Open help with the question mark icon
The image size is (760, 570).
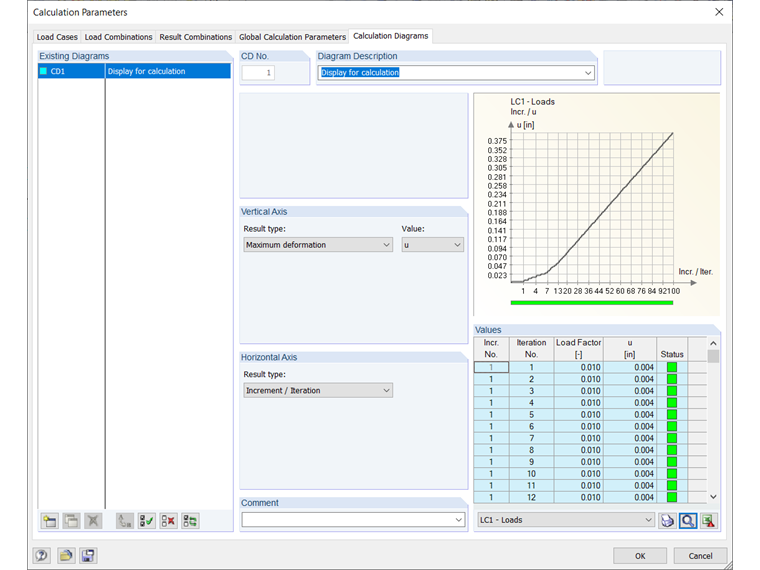tap(42, 555)
